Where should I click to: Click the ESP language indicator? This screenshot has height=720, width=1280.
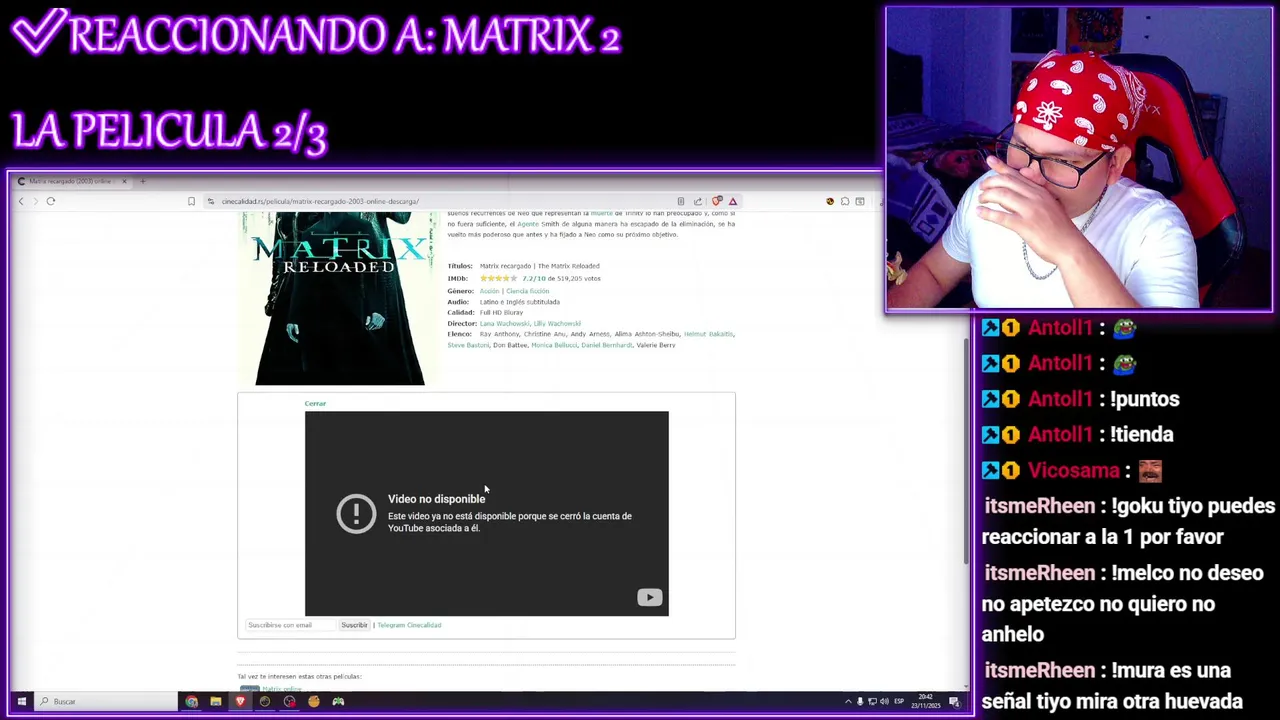pyautogui.click(x=899, y=702)
